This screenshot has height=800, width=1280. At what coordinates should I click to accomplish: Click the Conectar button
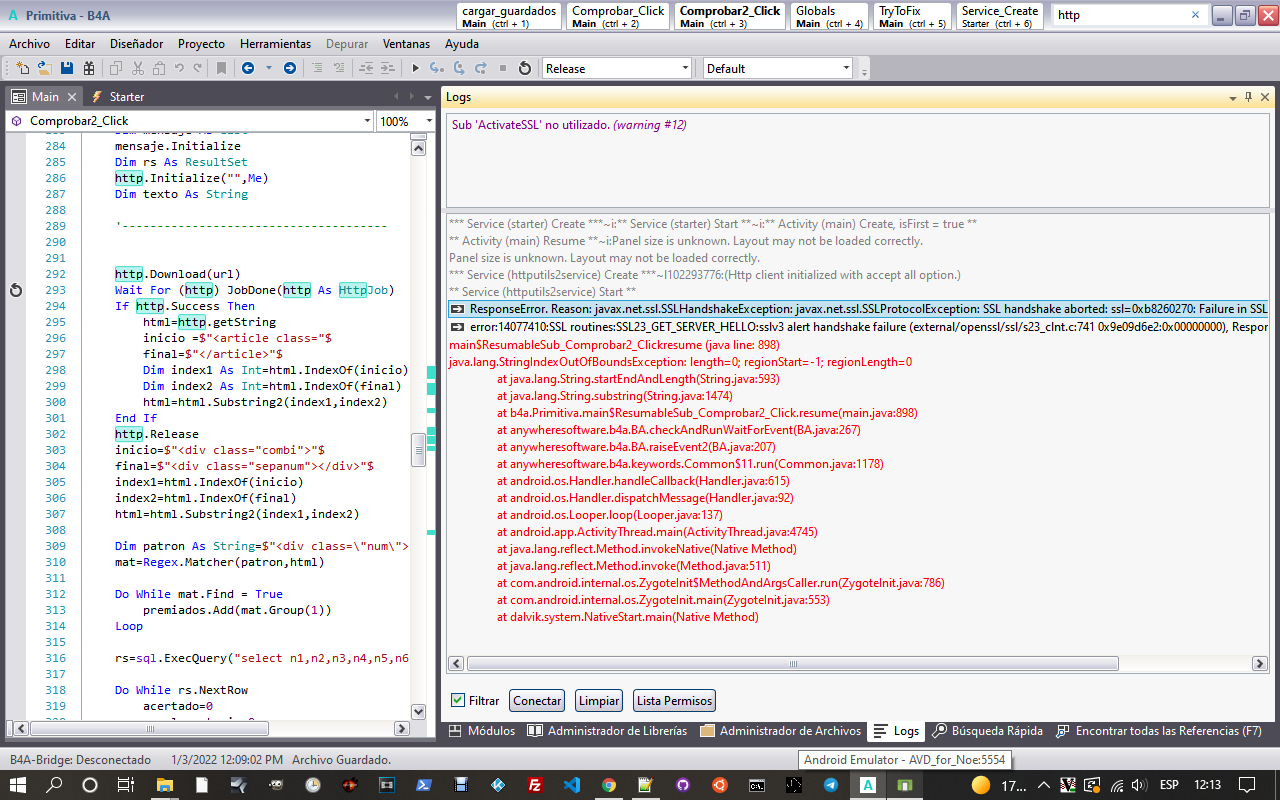click(x=537, y=701)
